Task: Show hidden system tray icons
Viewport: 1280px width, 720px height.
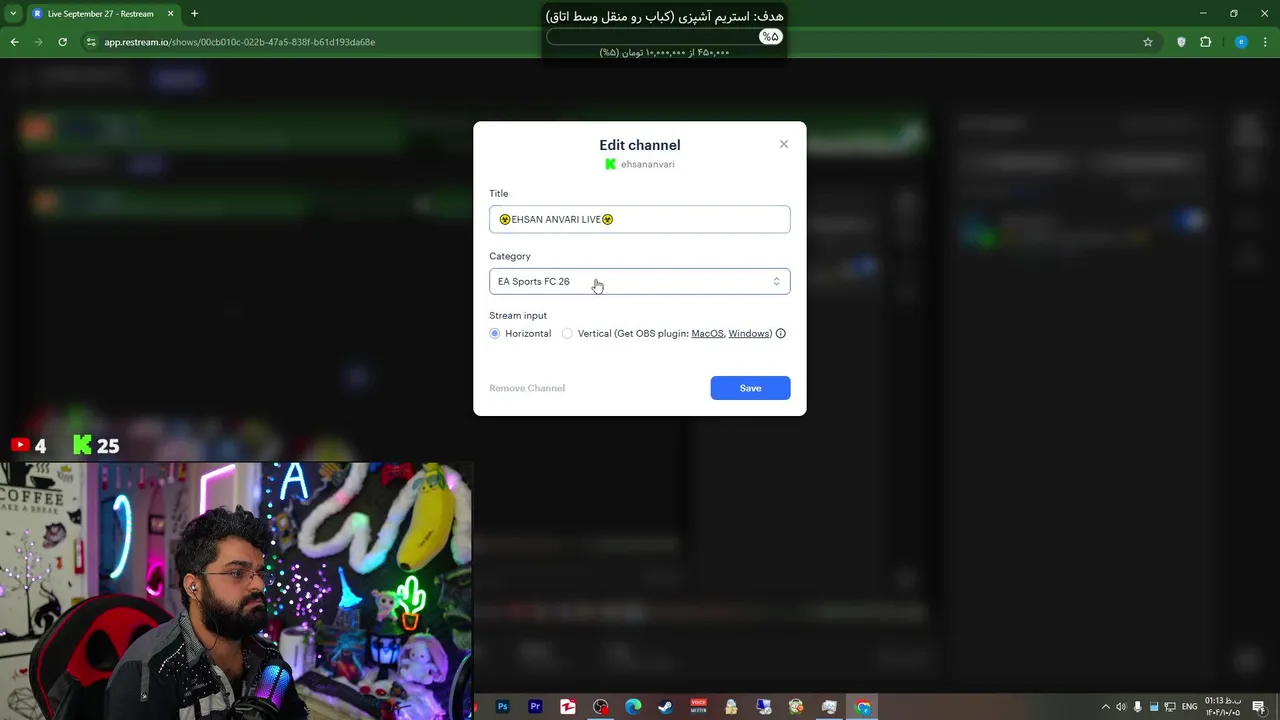Action: 1105,707
